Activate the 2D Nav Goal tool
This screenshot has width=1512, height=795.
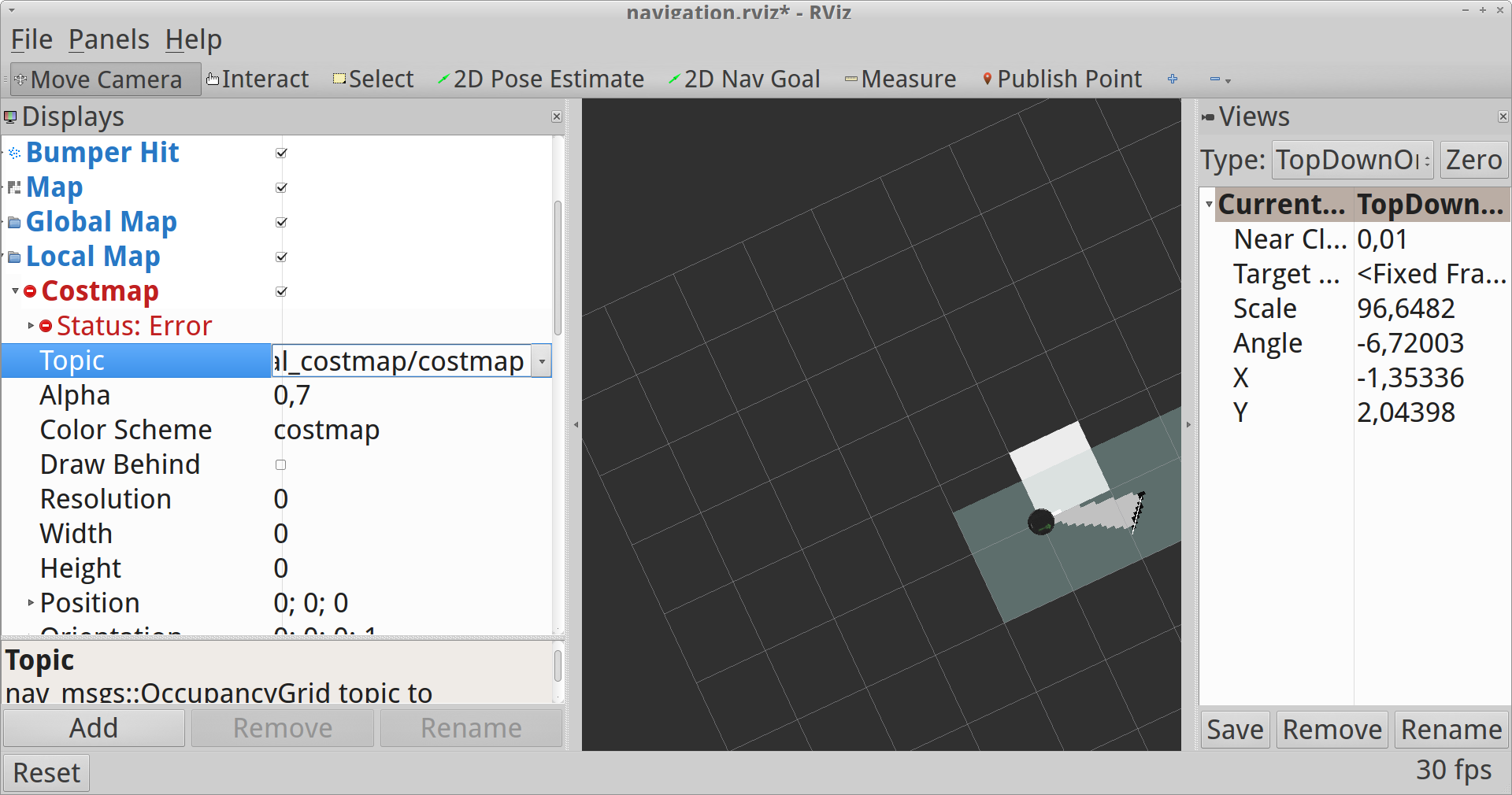click(x=744, y=79)
